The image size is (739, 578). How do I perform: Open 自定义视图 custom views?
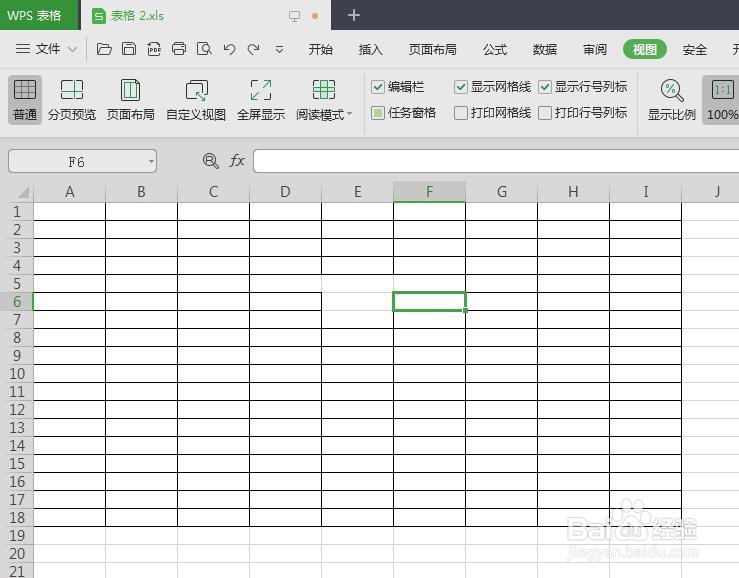[196, 99]
